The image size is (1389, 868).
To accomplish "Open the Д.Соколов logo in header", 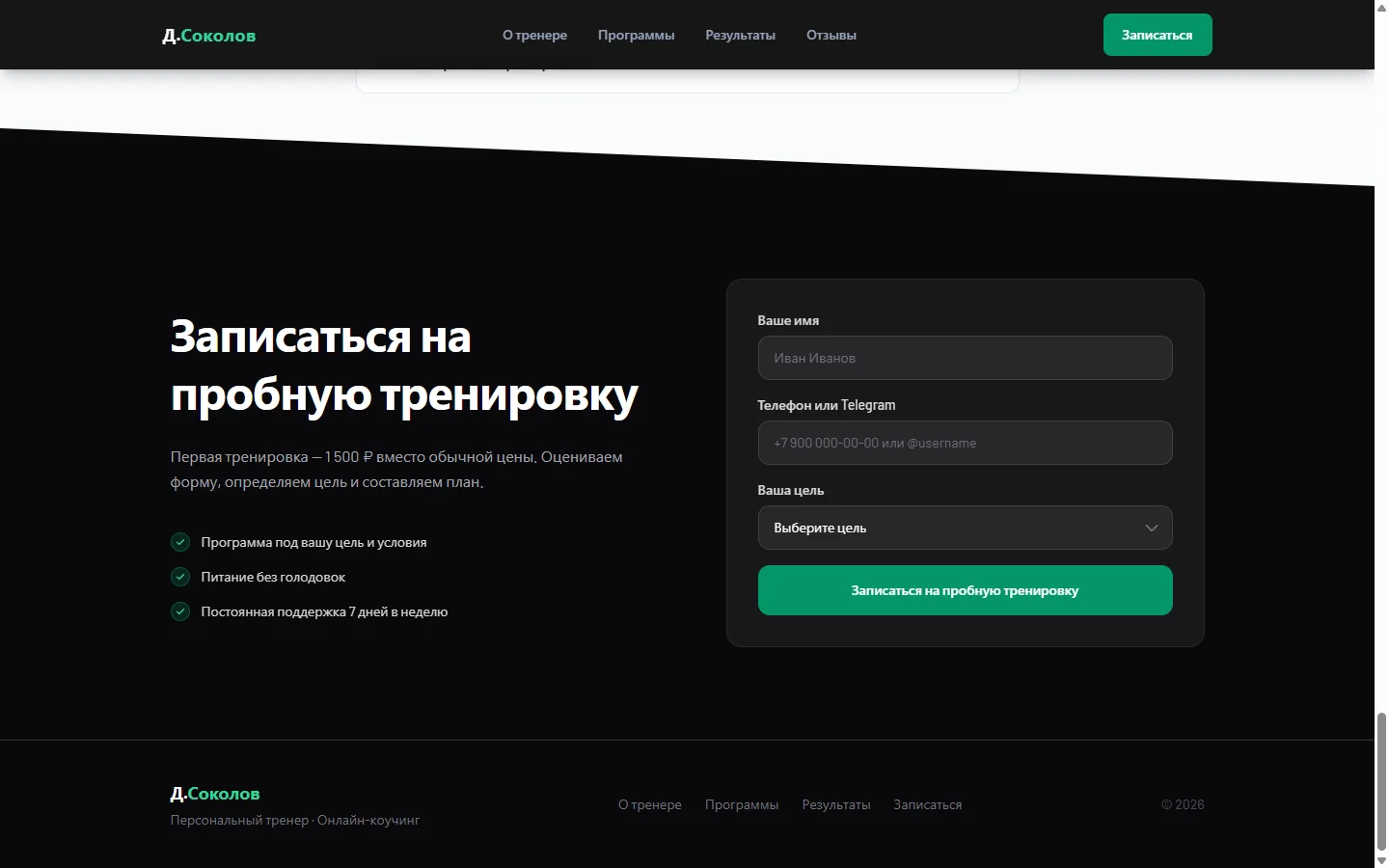I will 209,36.
